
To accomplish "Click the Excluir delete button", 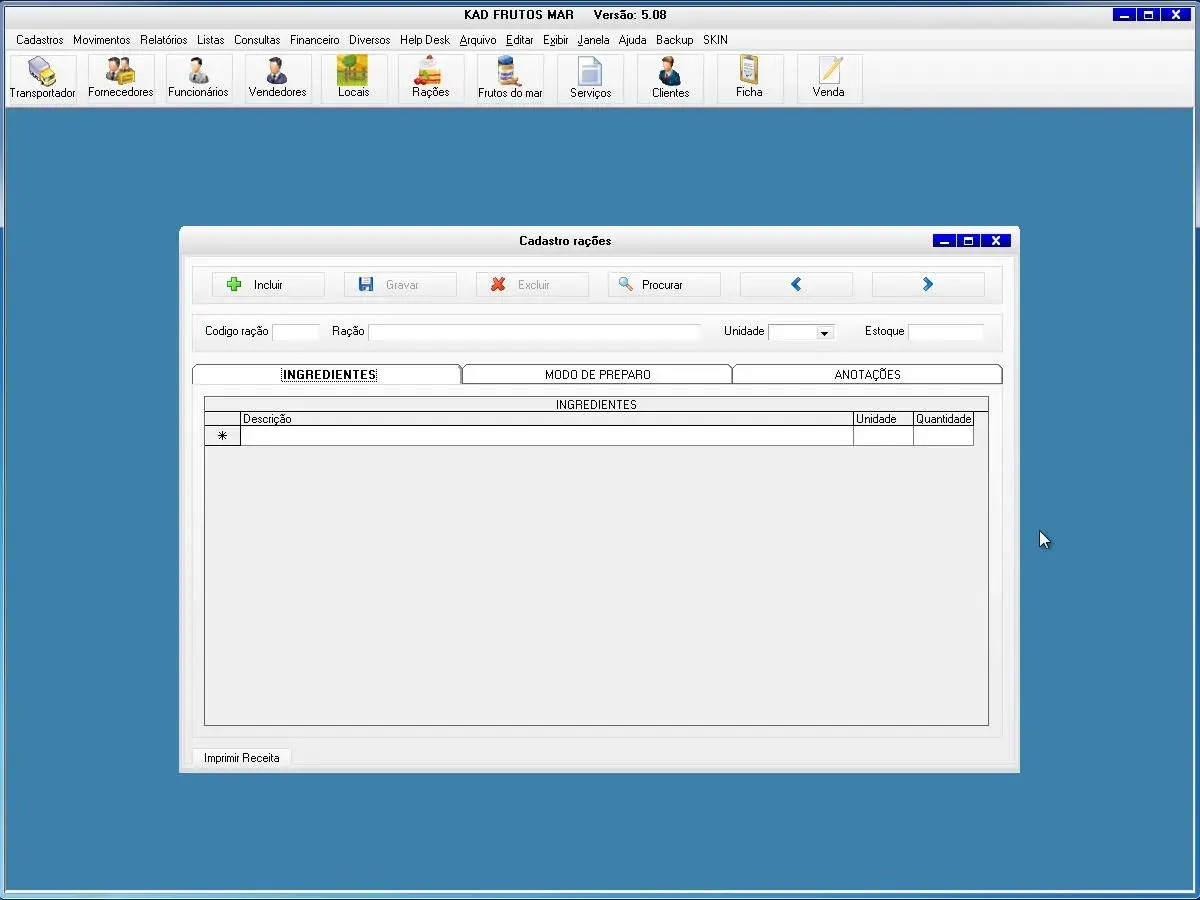I will point(532,285).
